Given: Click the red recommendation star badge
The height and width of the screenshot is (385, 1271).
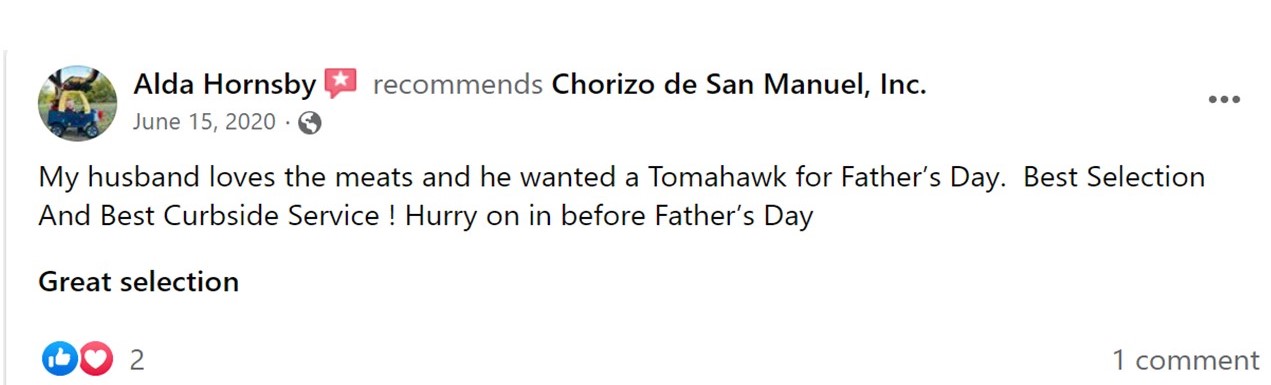Looking at the screenshot, I should [341, 84].
